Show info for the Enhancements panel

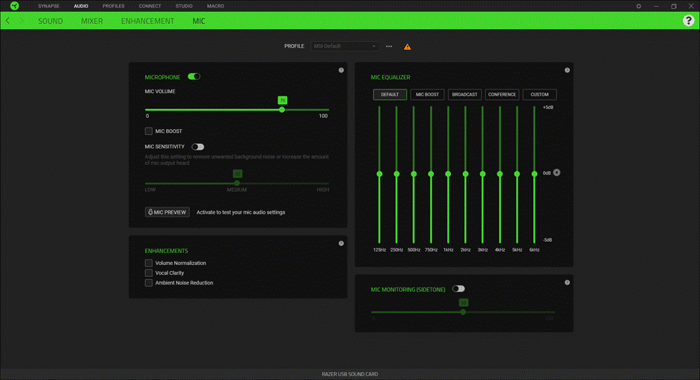[x=341, y=243]
